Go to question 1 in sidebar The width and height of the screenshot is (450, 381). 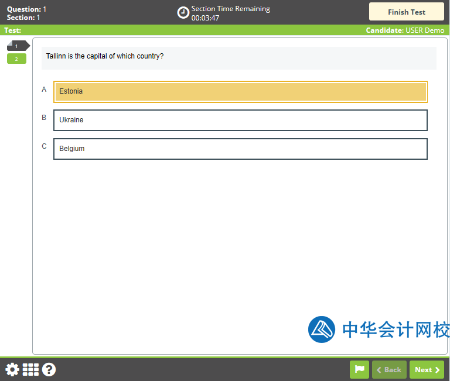[x=18, y=46]
